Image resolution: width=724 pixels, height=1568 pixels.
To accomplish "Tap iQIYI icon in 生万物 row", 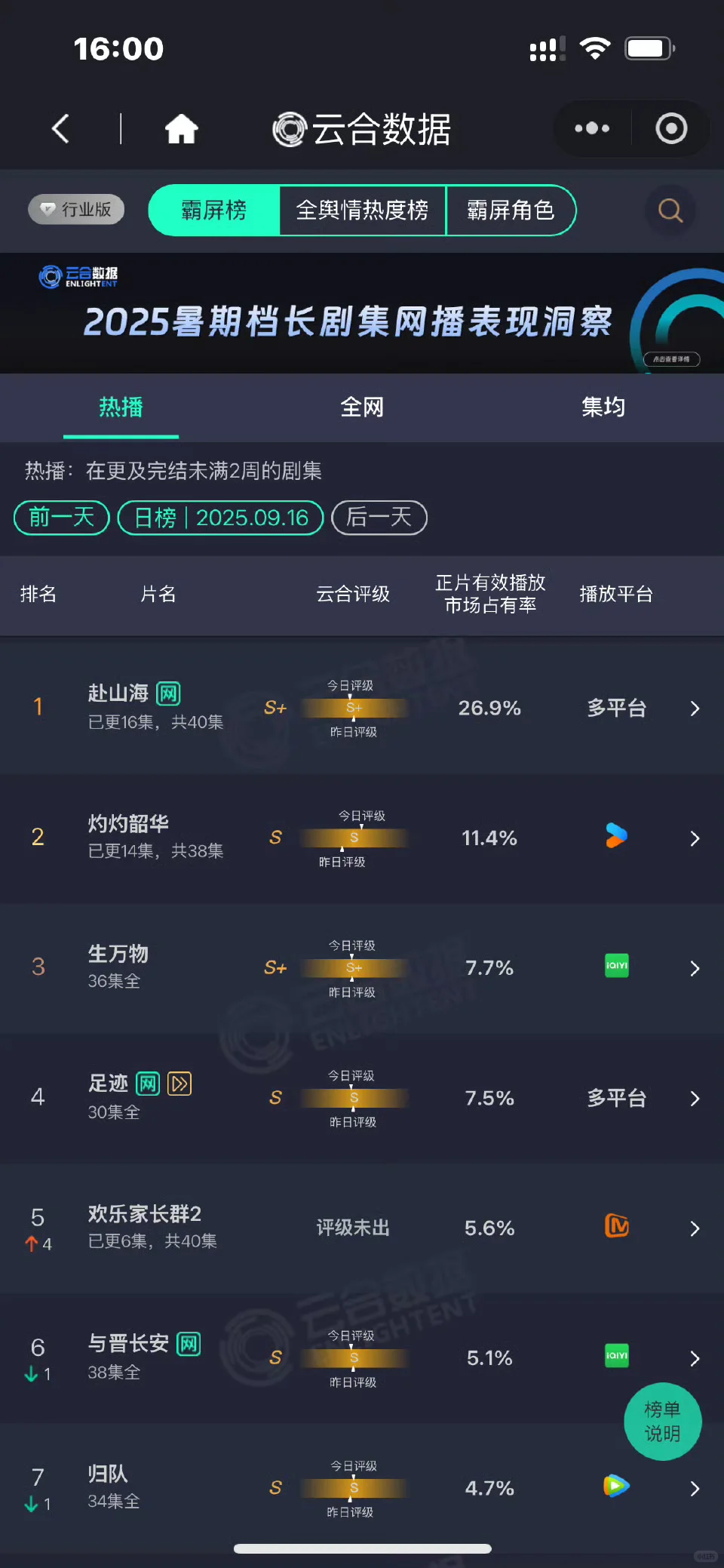I will coord(617,966).
